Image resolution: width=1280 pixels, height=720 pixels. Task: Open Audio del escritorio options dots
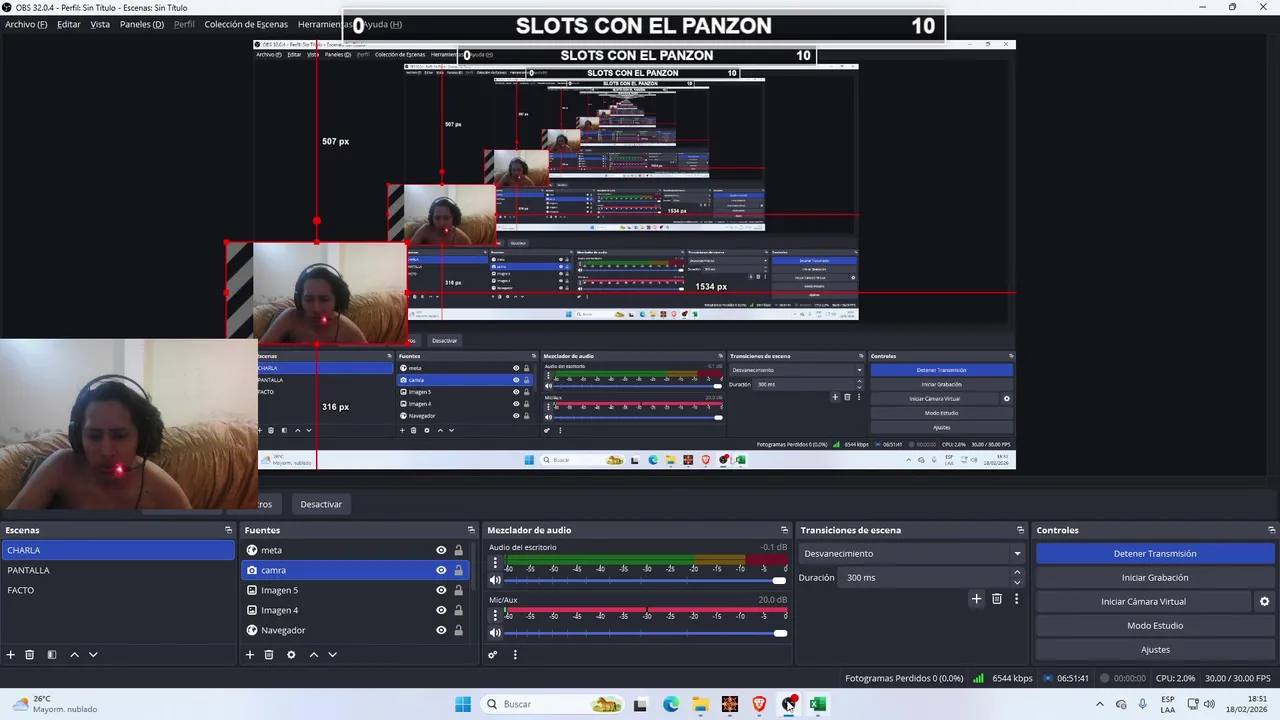(495, 563)
